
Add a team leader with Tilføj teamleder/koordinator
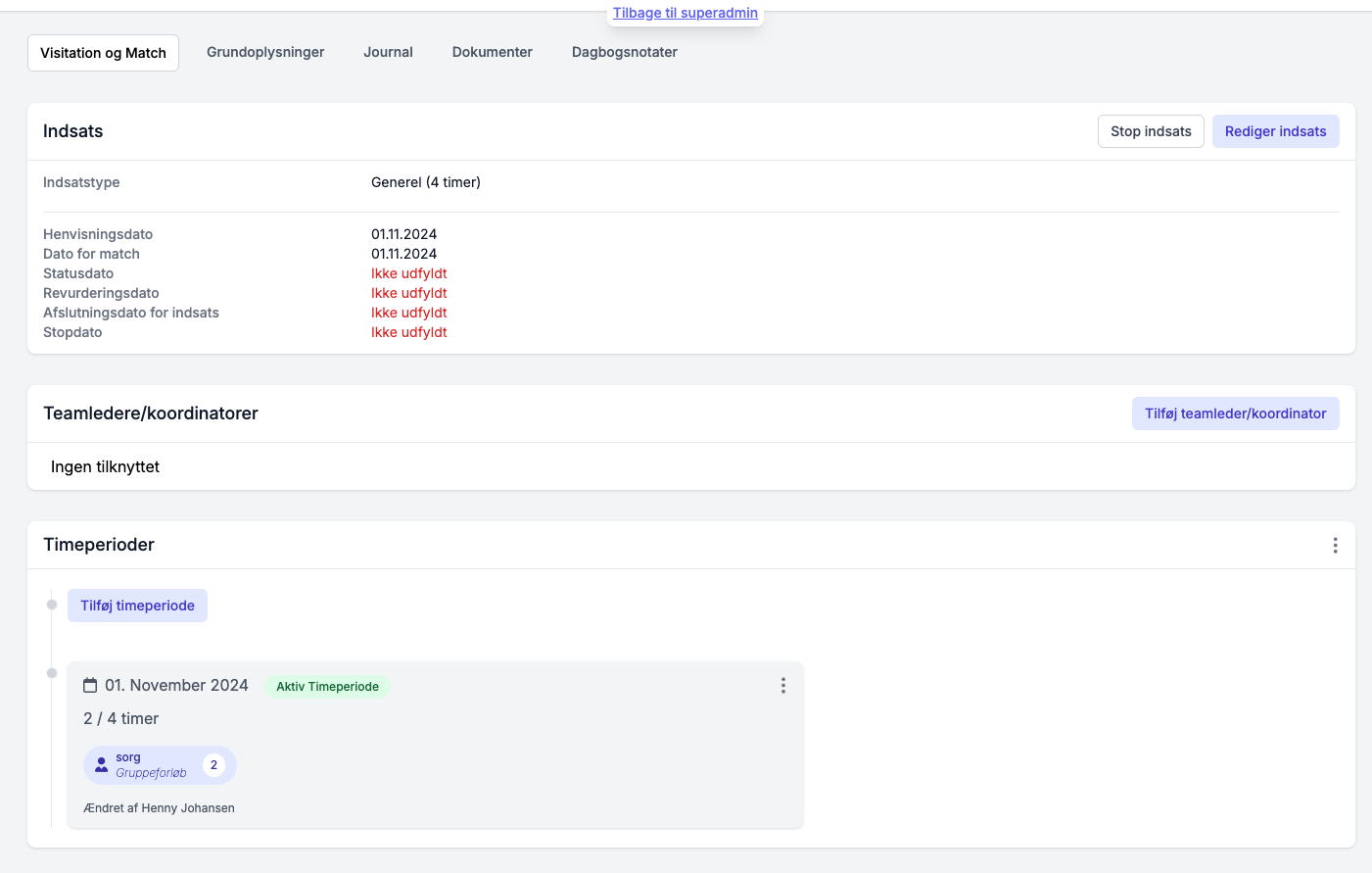click(1235, 413)
